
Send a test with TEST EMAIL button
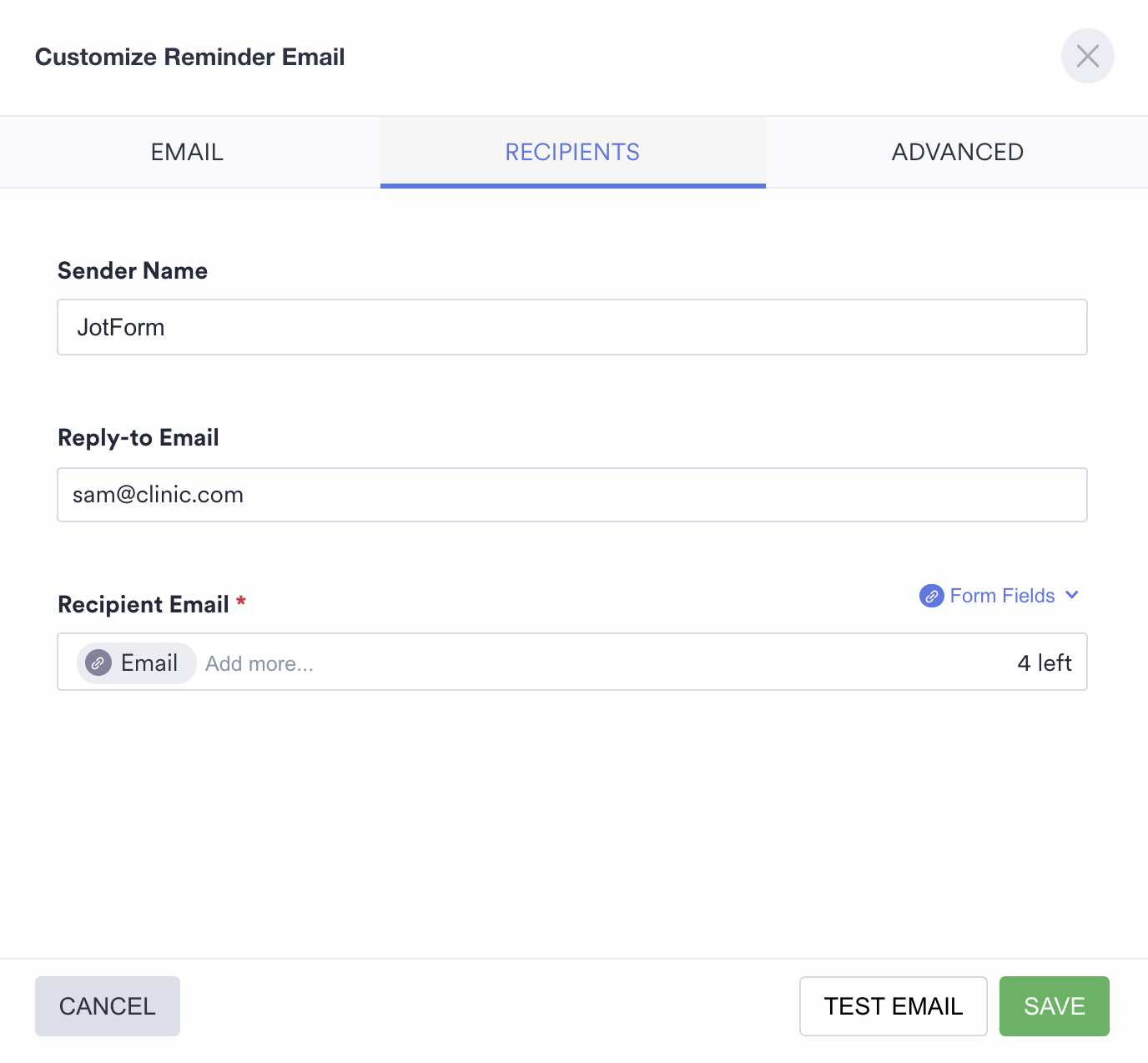click(893, 1006)
